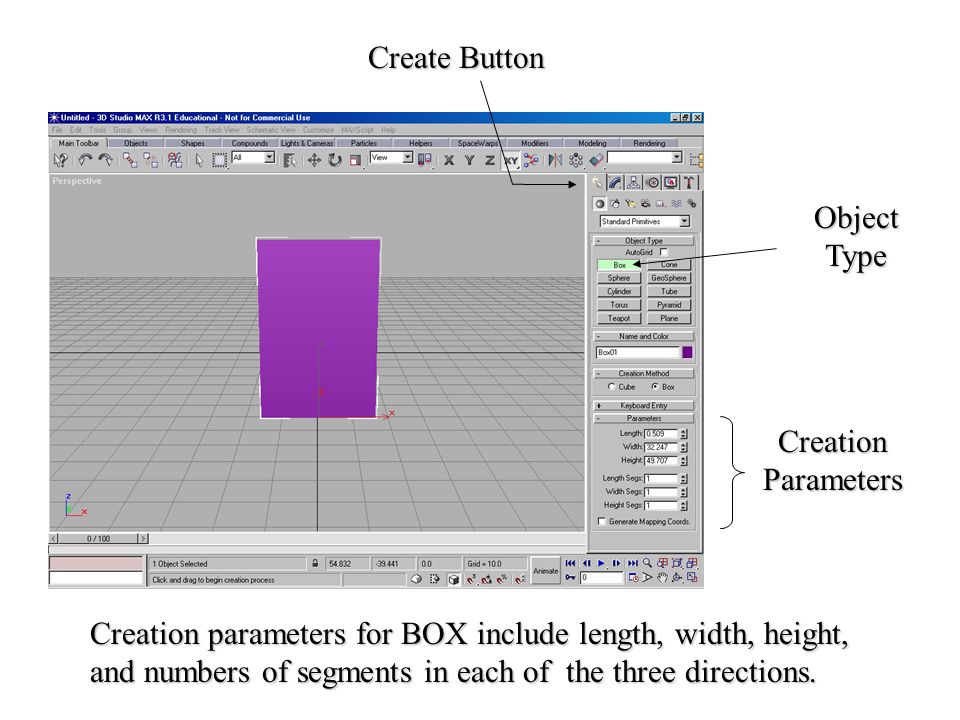
Task: Toggle the Selection Lock padlock icon
Action: pyautogui.click(x=315, y=563)
